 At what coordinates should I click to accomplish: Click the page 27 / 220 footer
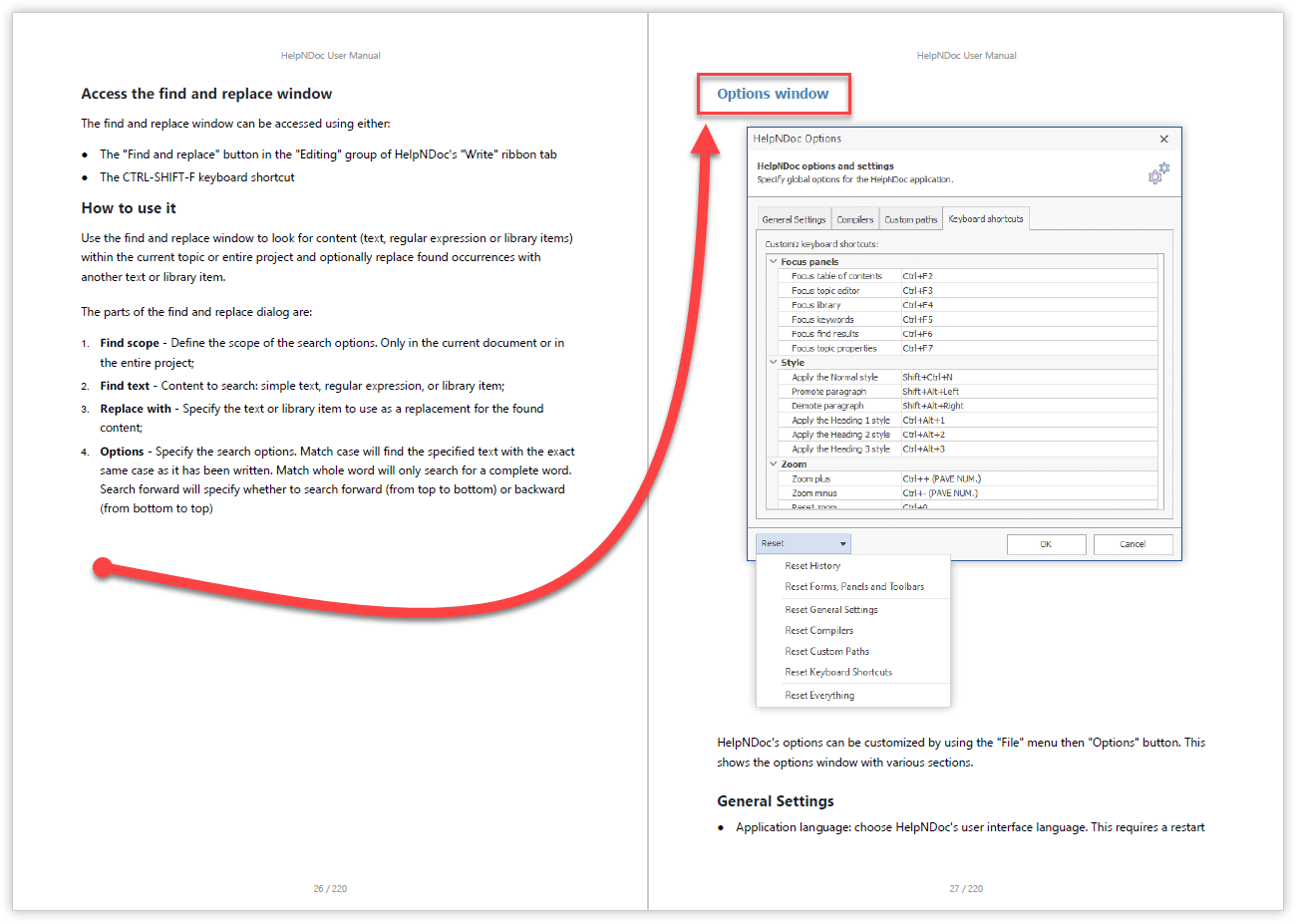[966, 888]
